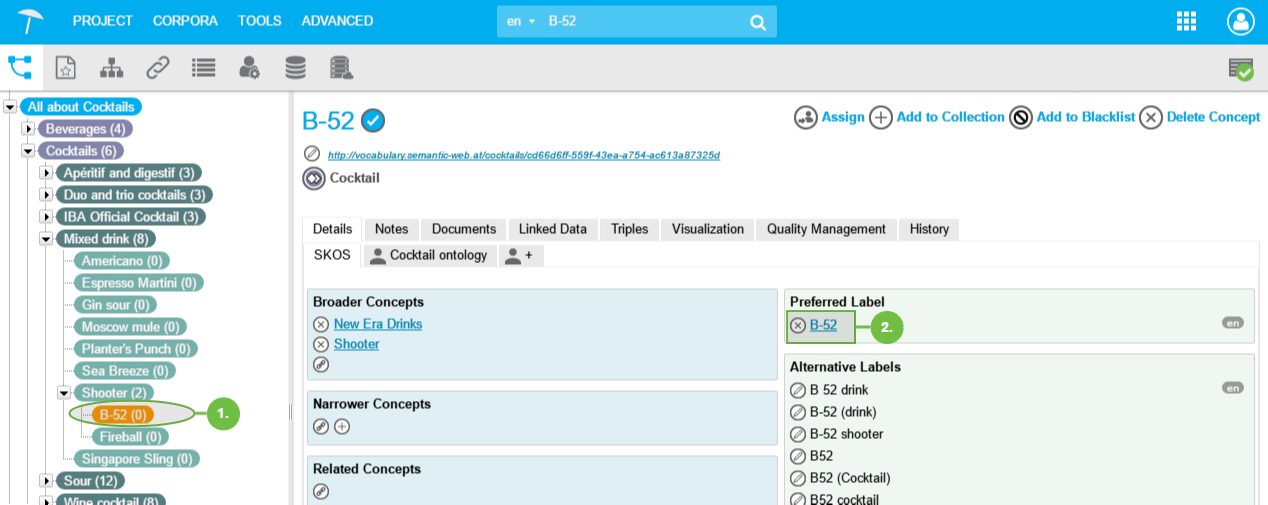1268x505 pixels.
Task: Toggle the B-52 approved status checkmark
Action: point(373,121)
